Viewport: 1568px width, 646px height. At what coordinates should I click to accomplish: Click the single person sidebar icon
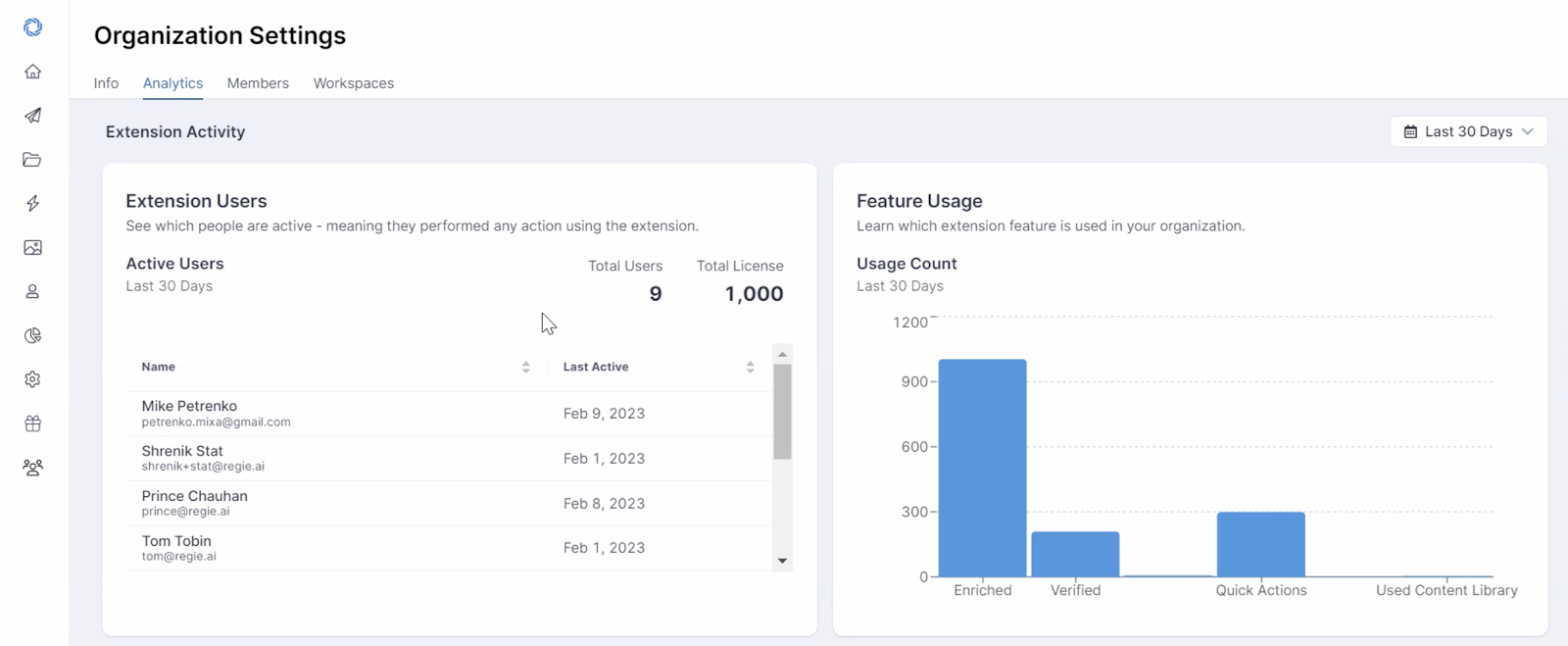coord(32,291)
